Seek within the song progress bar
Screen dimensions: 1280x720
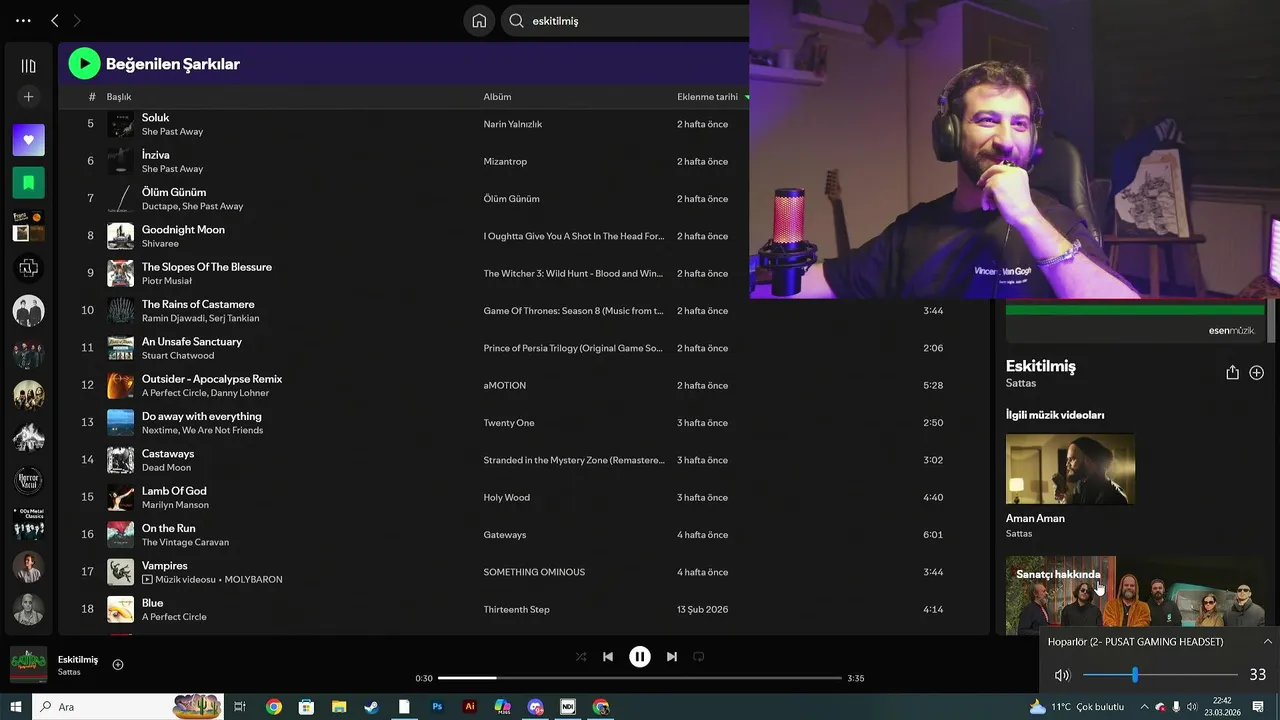click(640, 678)
